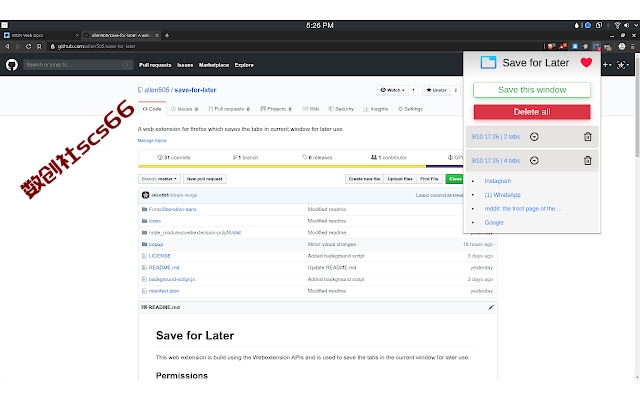Open the repository Settings tab
The width and height of the screenshot is (640, 400).
click(411, 109)
